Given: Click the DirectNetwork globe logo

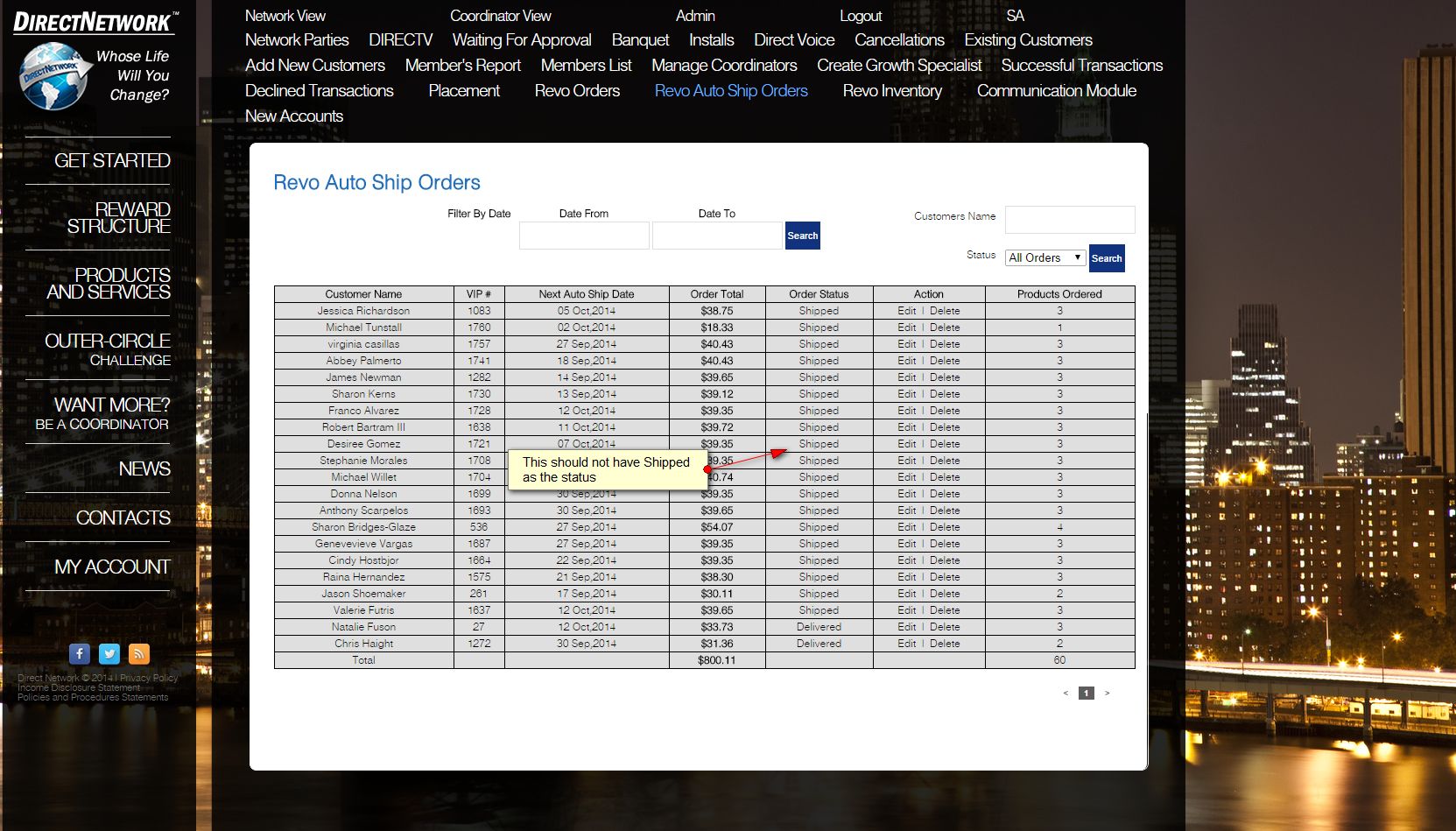Looking at the screenshot, I should (x=54, y=76).
